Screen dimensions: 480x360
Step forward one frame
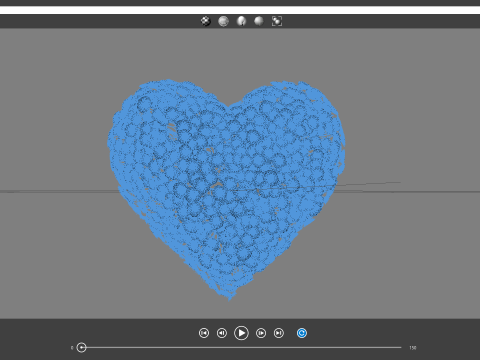click(x=261, y=333)
